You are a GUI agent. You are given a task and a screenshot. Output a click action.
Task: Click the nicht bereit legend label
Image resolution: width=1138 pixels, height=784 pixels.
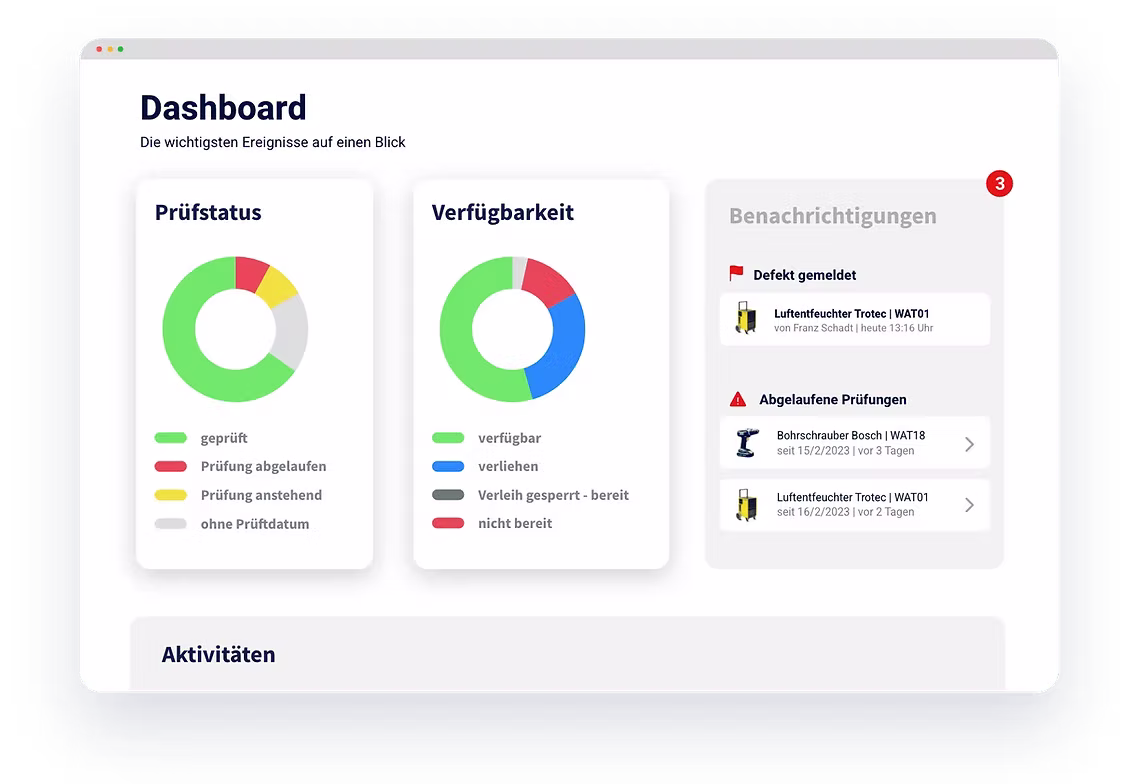(515, 523)
